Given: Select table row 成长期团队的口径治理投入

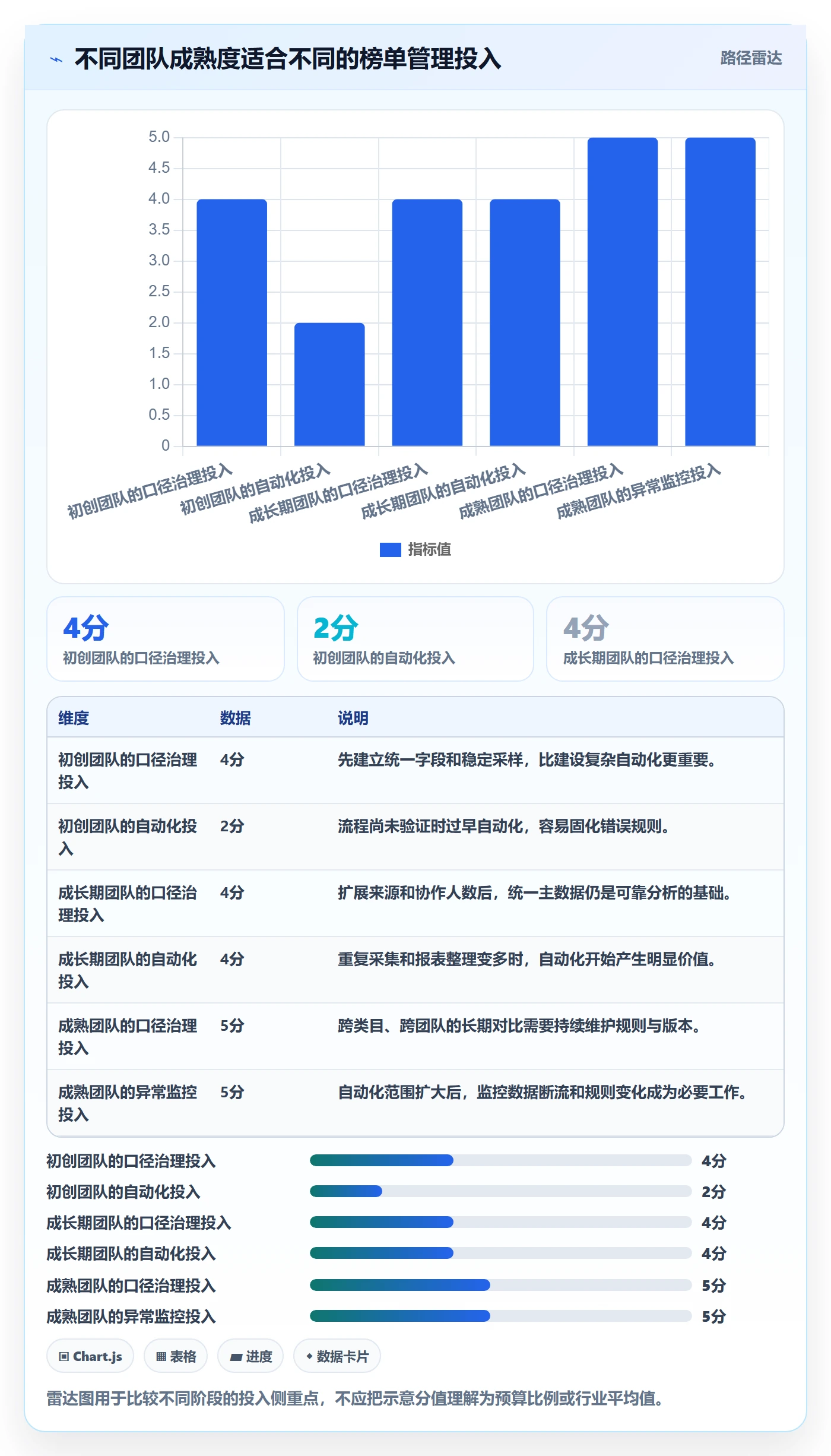Looking at the screenshot, I should (x=415, y=904).
